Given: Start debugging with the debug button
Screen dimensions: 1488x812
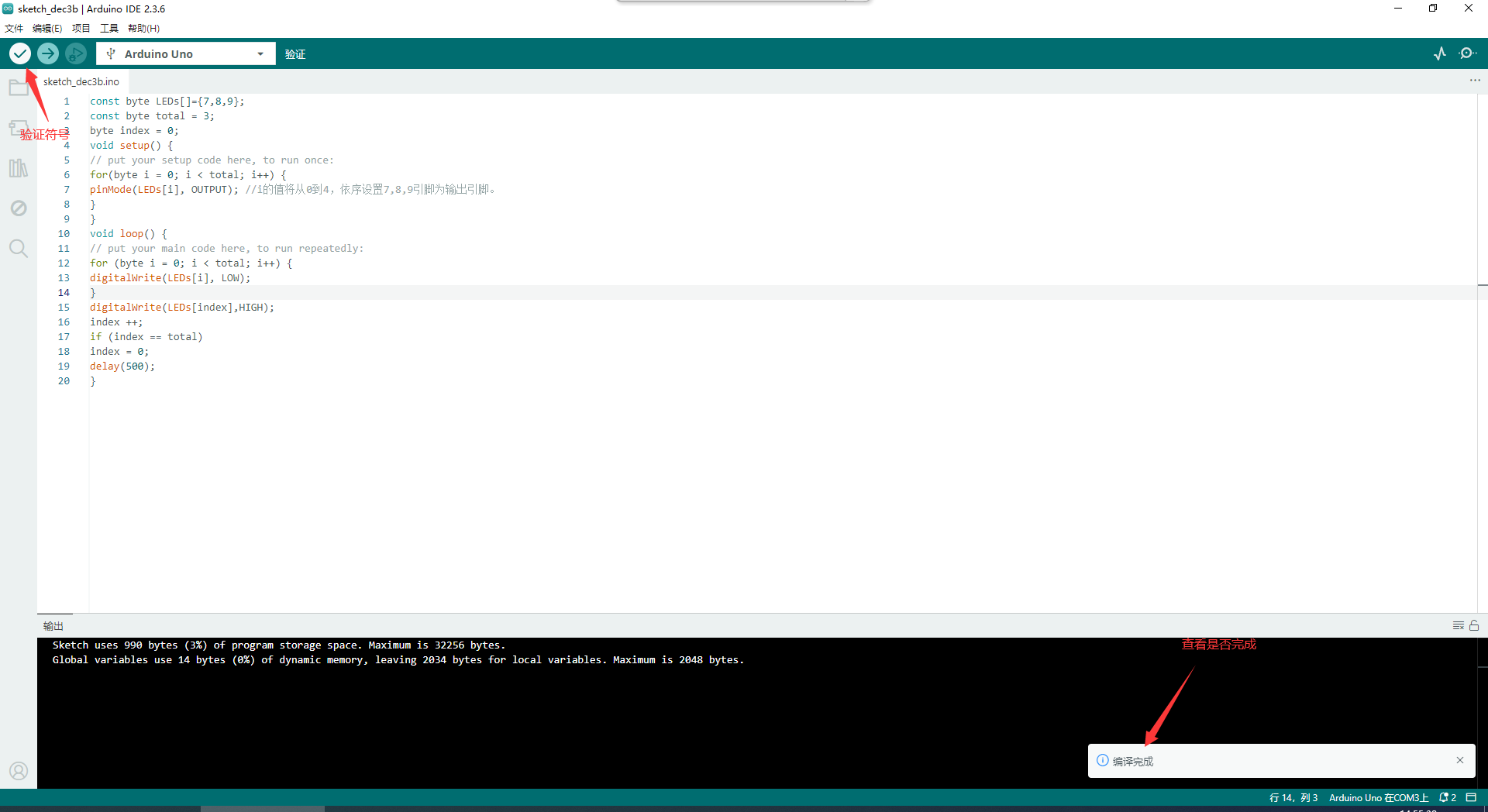Looking at the screenshot, I should [75, 53].
